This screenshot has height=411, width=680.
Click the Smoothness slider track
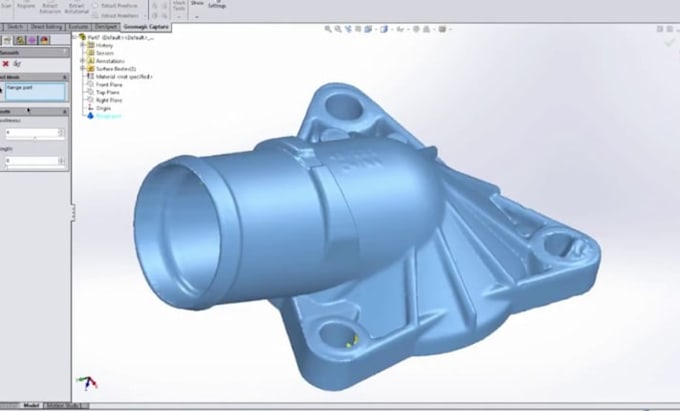point(35,139)
